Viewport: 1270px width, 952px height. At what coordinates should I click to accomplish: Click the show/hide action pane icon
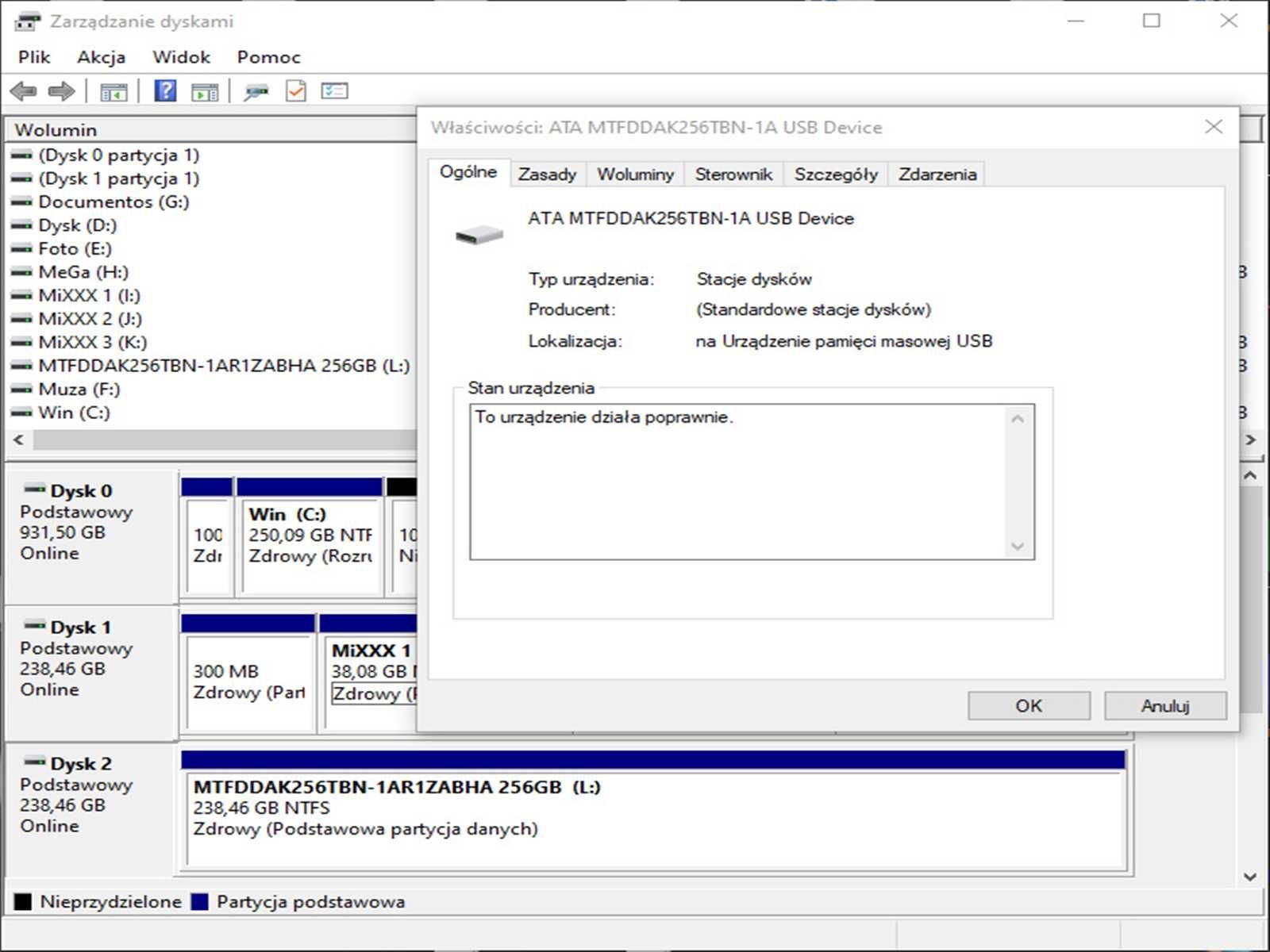click(205, 92)
